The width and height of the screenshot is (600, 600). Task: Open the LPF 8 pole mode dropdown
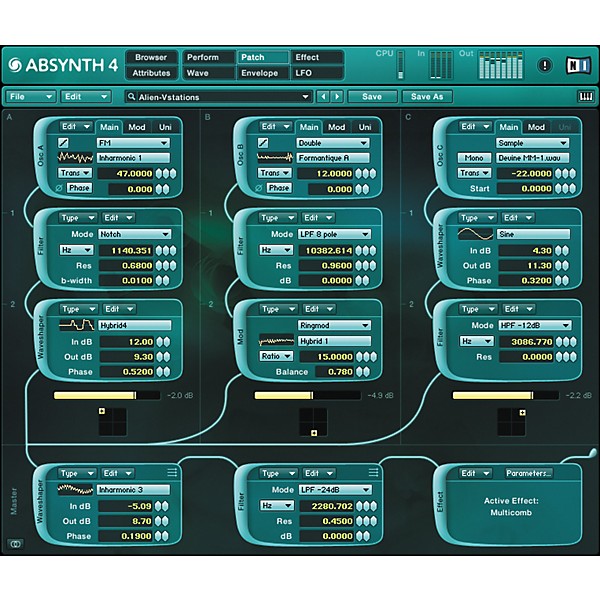334,234
